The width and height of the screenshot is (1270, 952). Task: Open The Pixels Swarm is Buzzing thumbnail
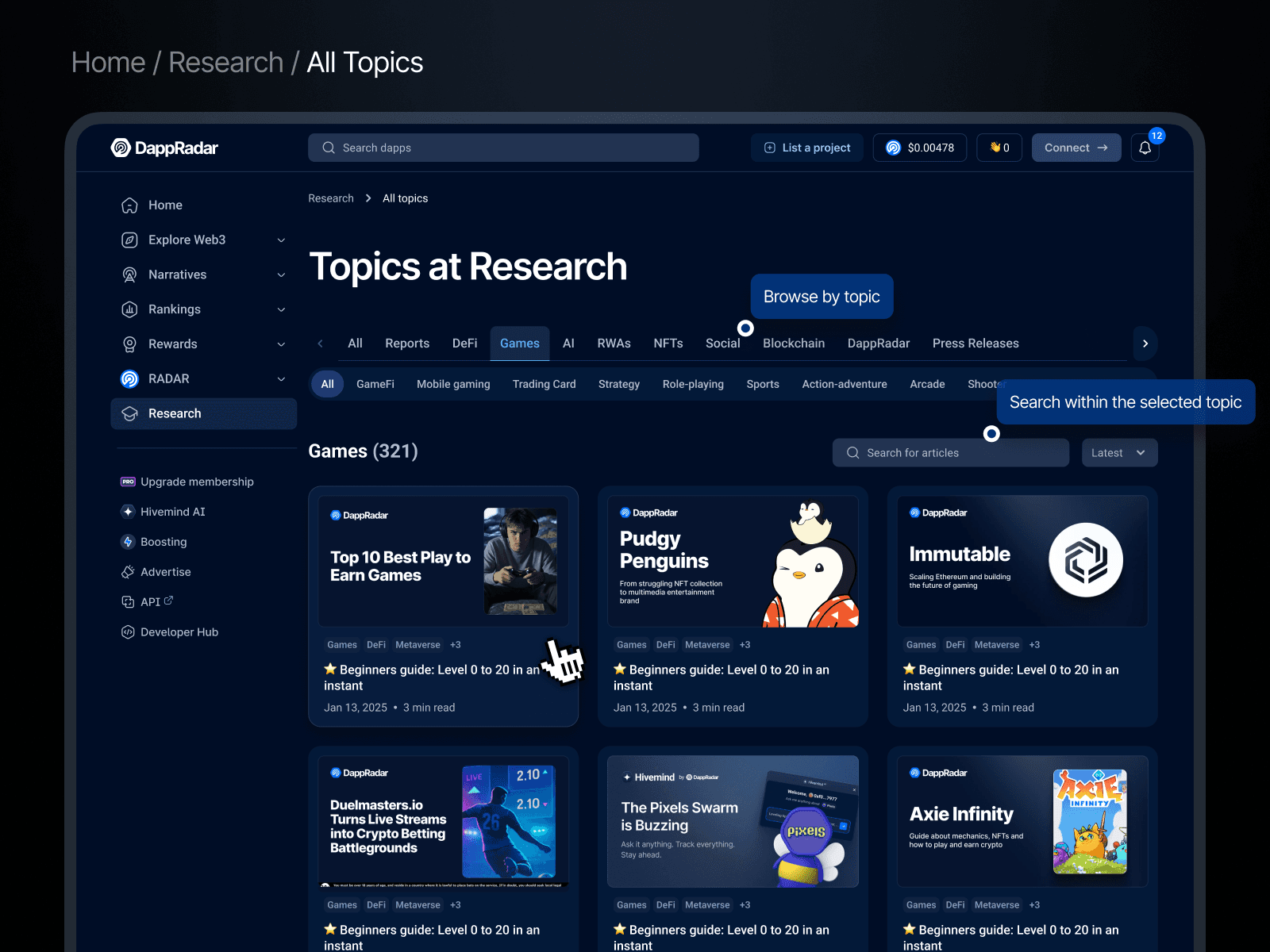pos(733,821)
